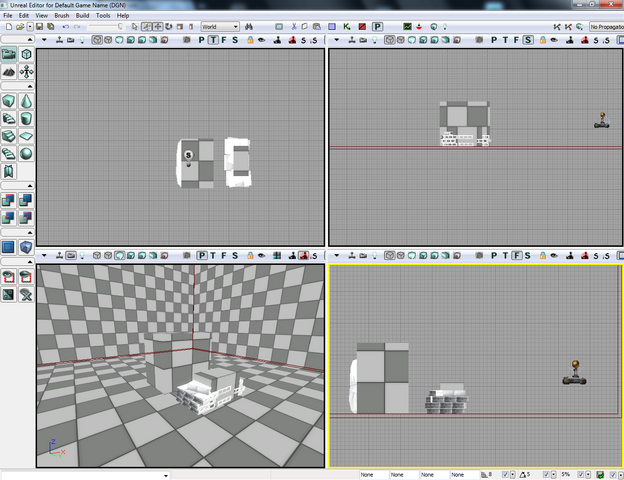Open the Build menu
This screenshot has height=480, width=624.
click(x=82, y=16)
